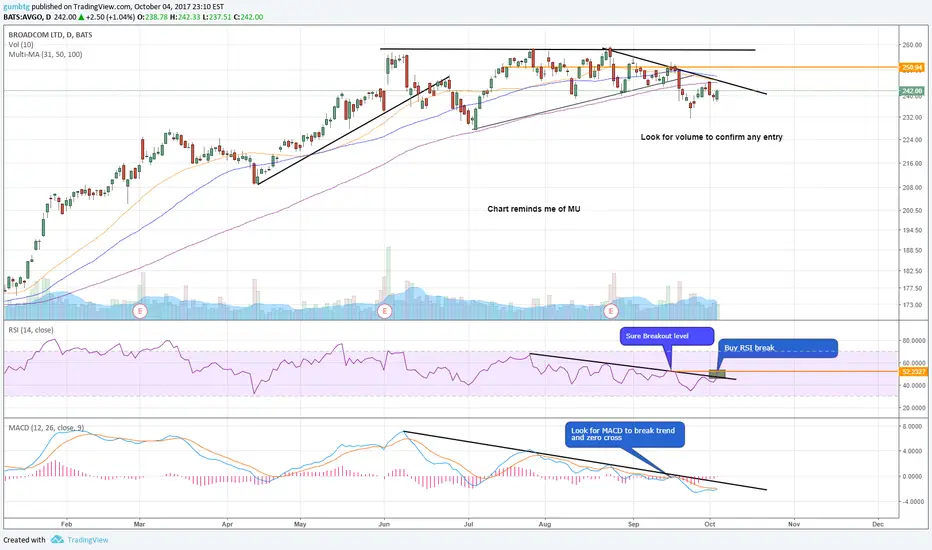This screenshot has width=932, height=550.
Task: Click the 208.00 price axis value
Action: click(x=912, y=187)
